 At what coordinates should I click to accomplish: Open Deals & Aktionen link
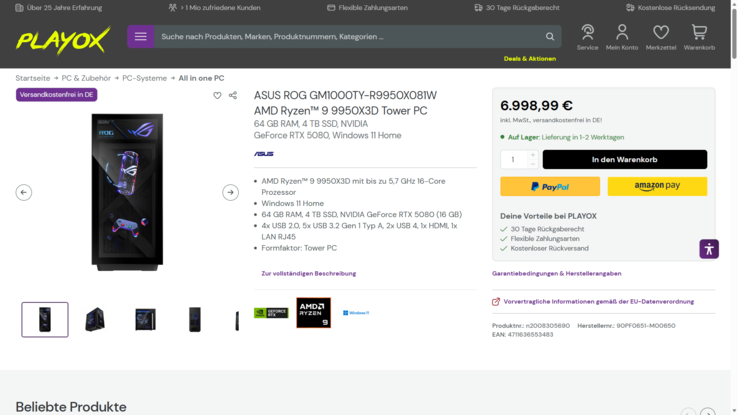529,59
